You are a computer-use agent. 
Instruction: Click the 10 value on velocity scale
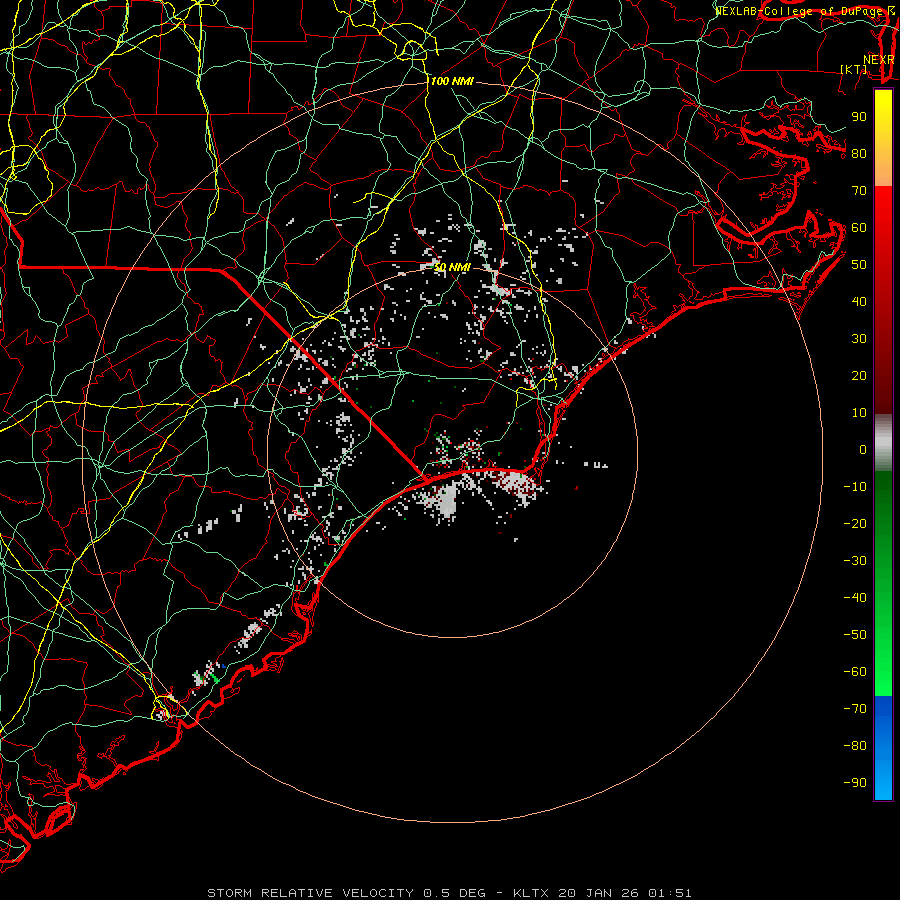point(859,413)
